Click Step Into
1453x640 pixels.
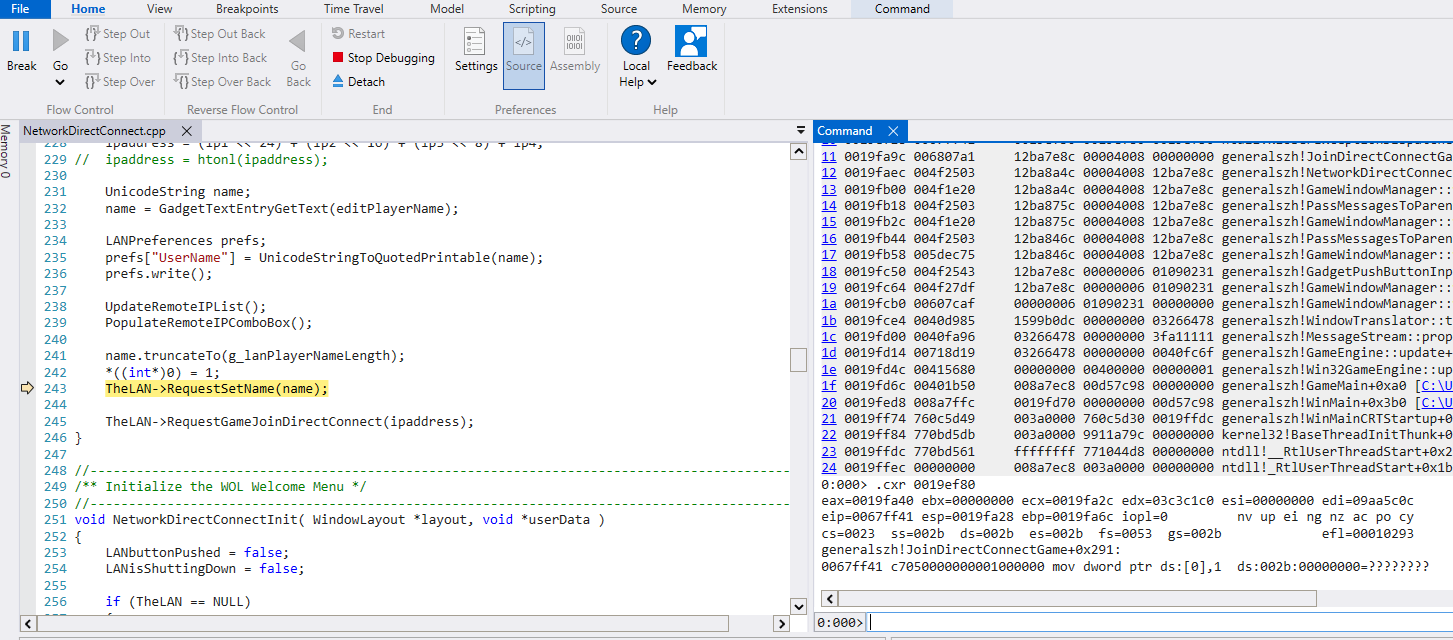[118, 58]
